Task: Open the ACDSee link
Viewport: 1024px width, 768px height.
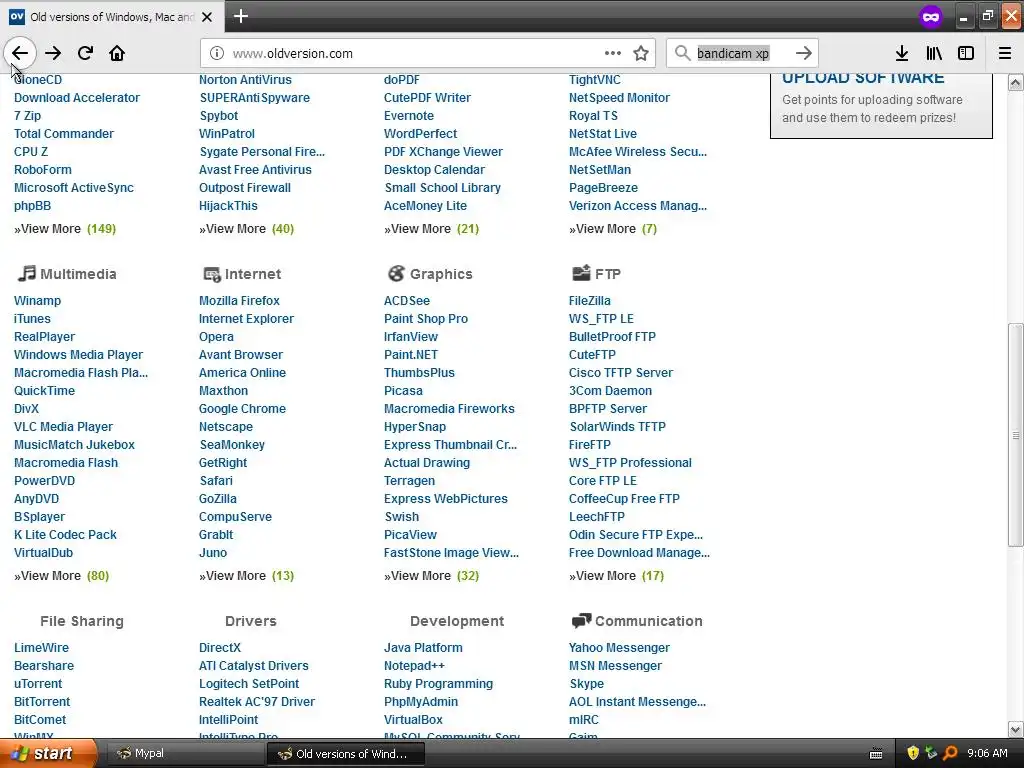Action: tap(406, 300)
